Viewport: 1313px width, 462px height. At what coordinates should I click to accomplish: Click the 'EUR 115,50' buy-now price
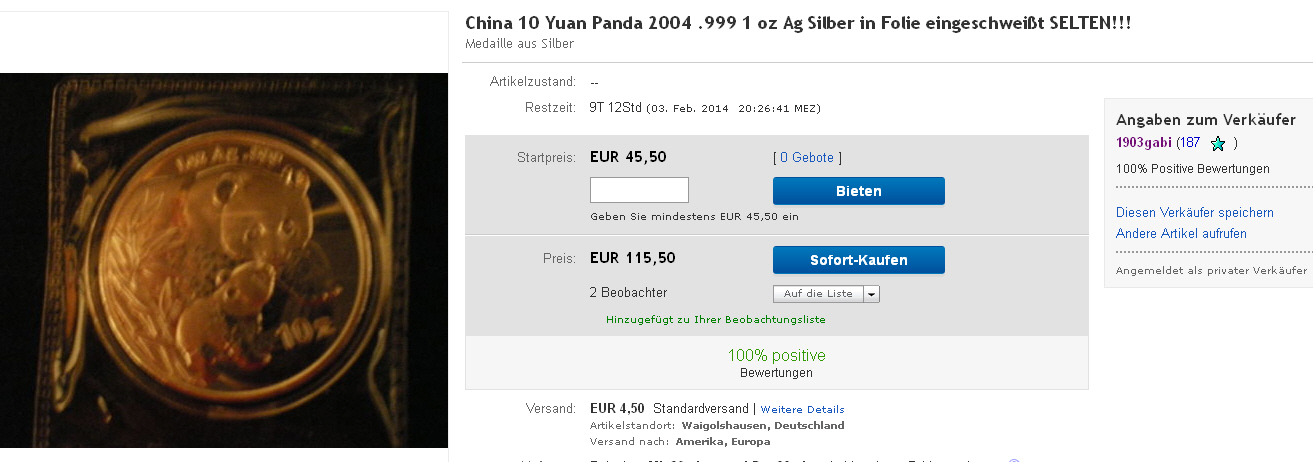point(632,258)
